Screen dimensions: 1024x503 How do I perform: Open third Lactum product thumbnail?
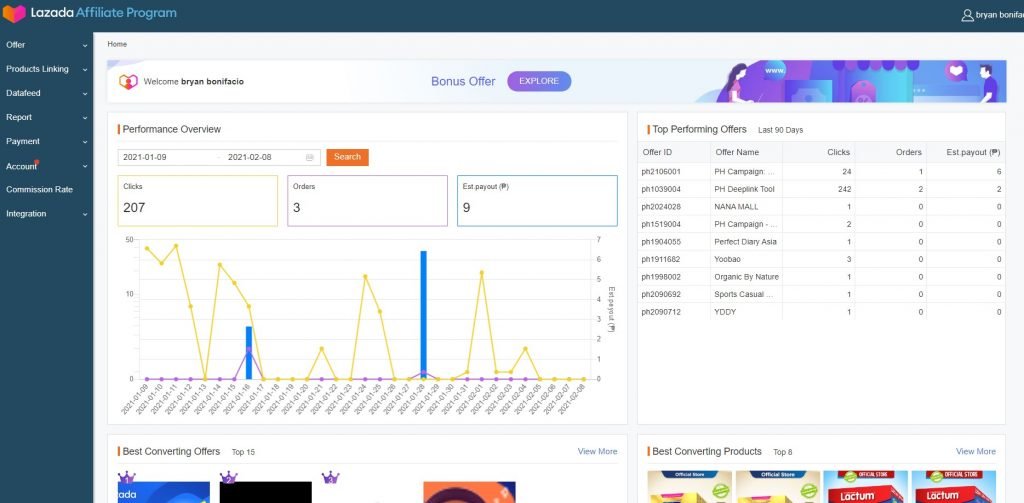[x=865, y=487]
